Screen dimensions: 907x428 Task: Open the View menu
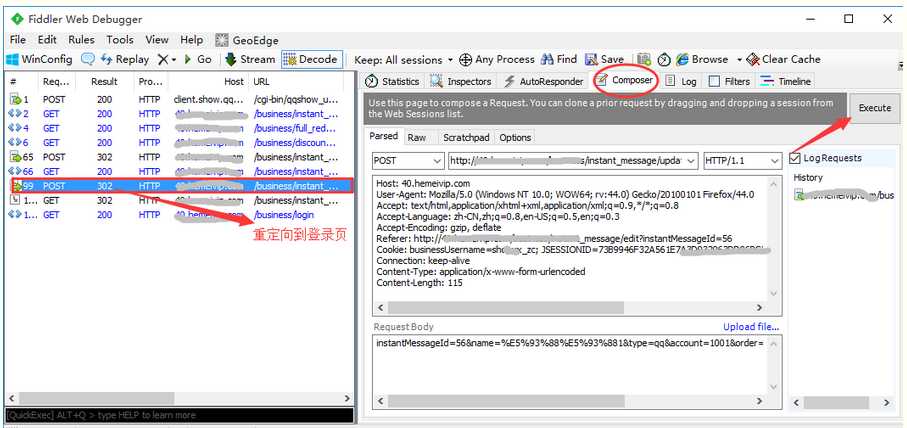coord(157,40)
